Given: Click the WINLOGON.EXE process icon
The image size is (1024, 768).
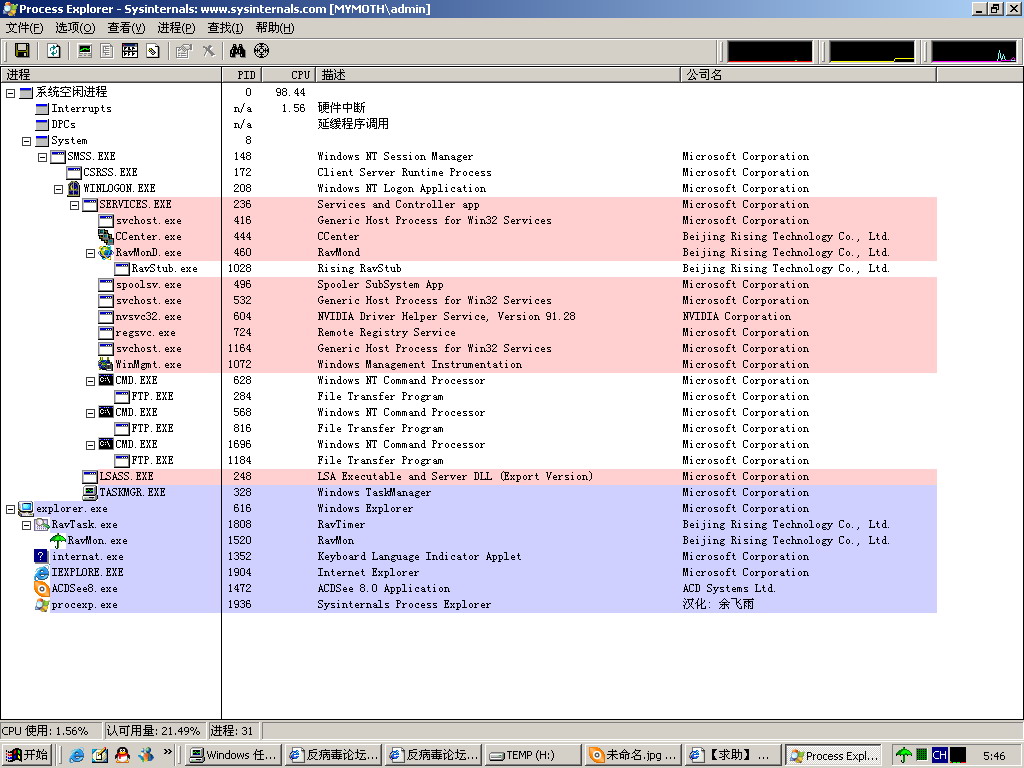Looking at the screenshot, I should tap(74, 188).
